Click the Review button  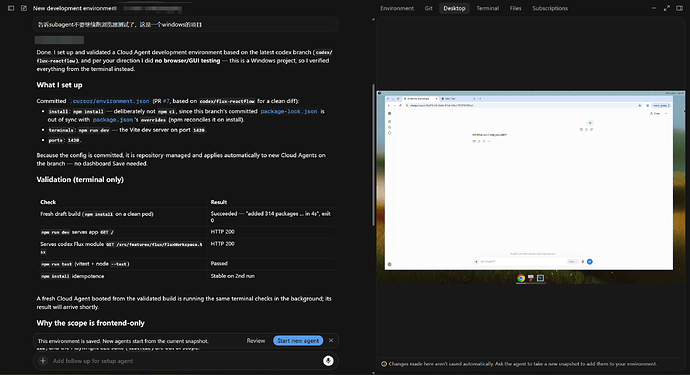tap(256, 341)
